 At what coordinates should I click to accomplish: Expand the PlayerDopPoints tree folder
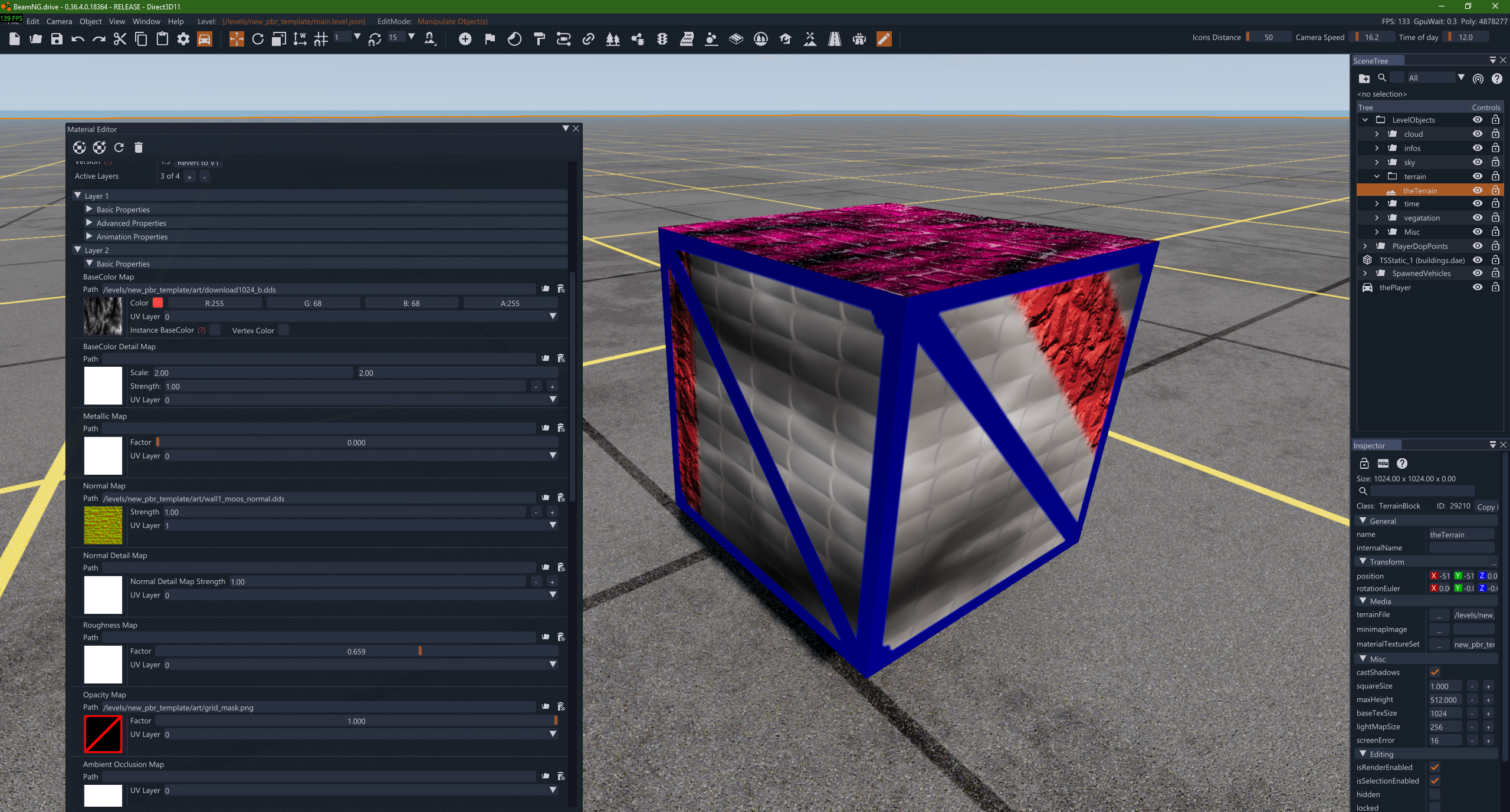tap(1365, 246)
